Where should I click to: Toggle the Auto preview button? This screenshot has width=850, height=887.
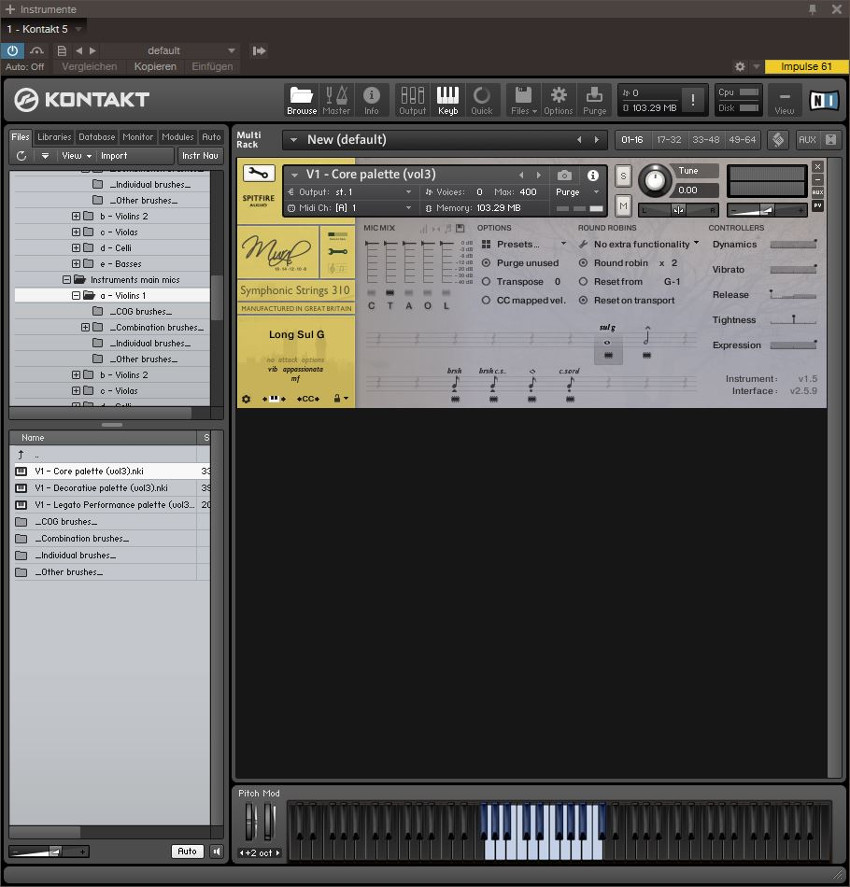(x=187, y=851)
